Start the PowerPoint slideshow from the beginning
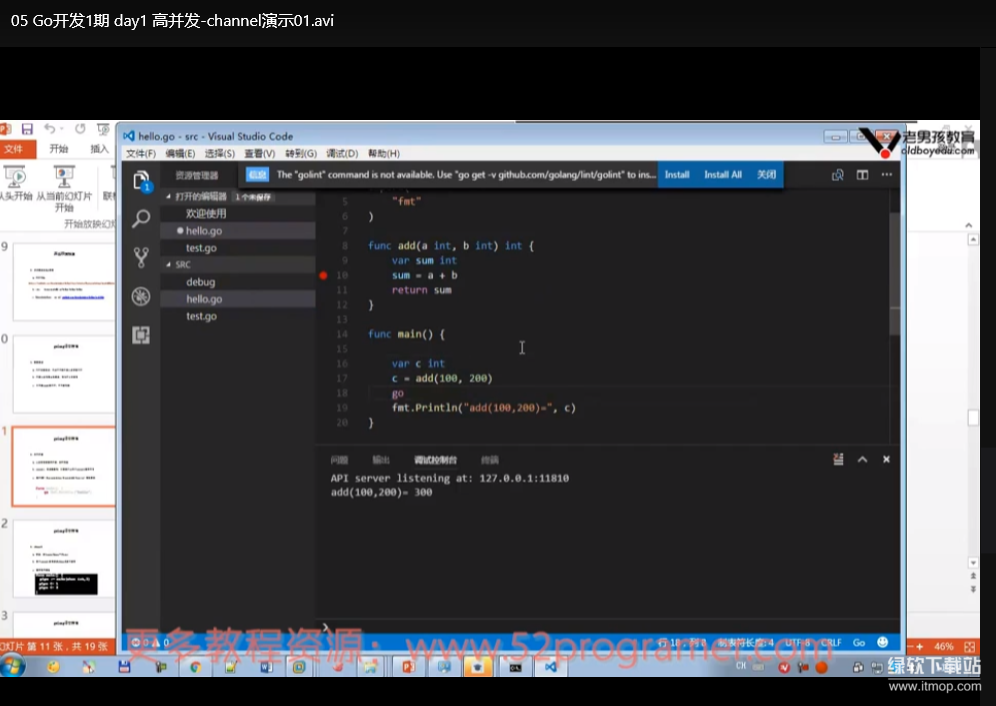This screenshot has height=706, width=996. (15, 183)
